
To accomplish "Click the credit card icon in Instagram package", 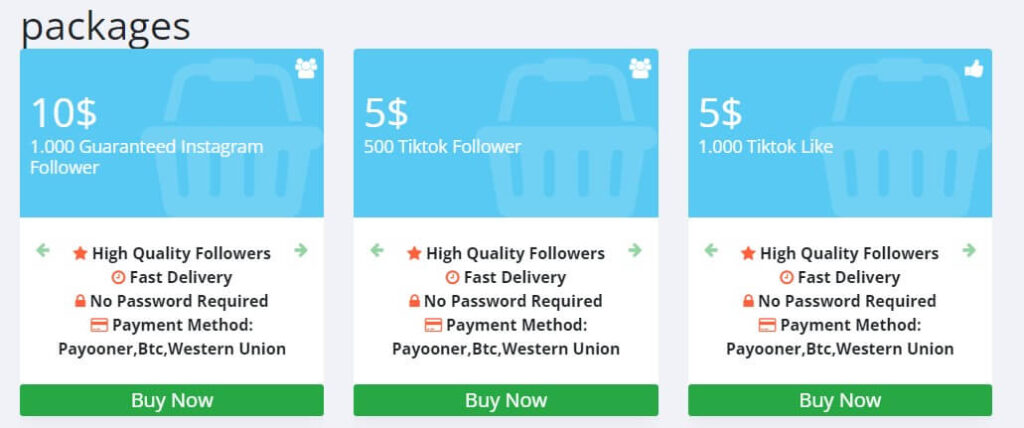I will 99,325.
